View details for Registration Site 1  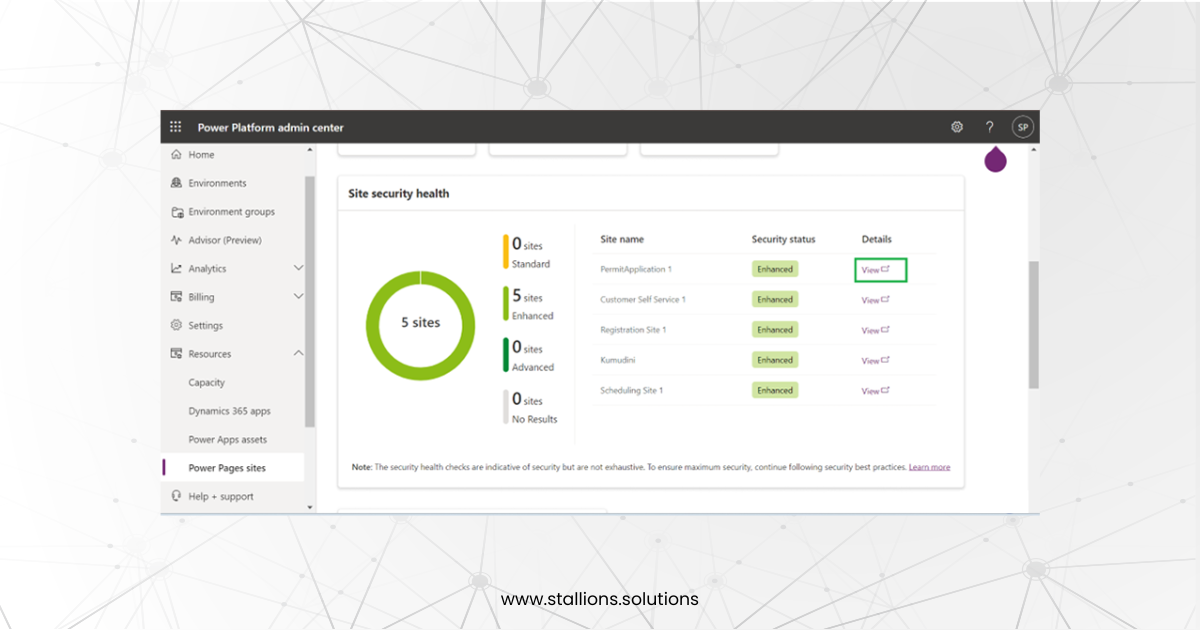click(876, 330)
